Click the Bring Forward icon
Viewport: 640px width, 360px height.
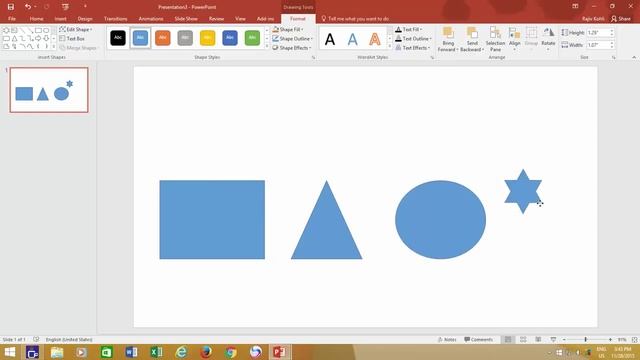pos(448,33)
